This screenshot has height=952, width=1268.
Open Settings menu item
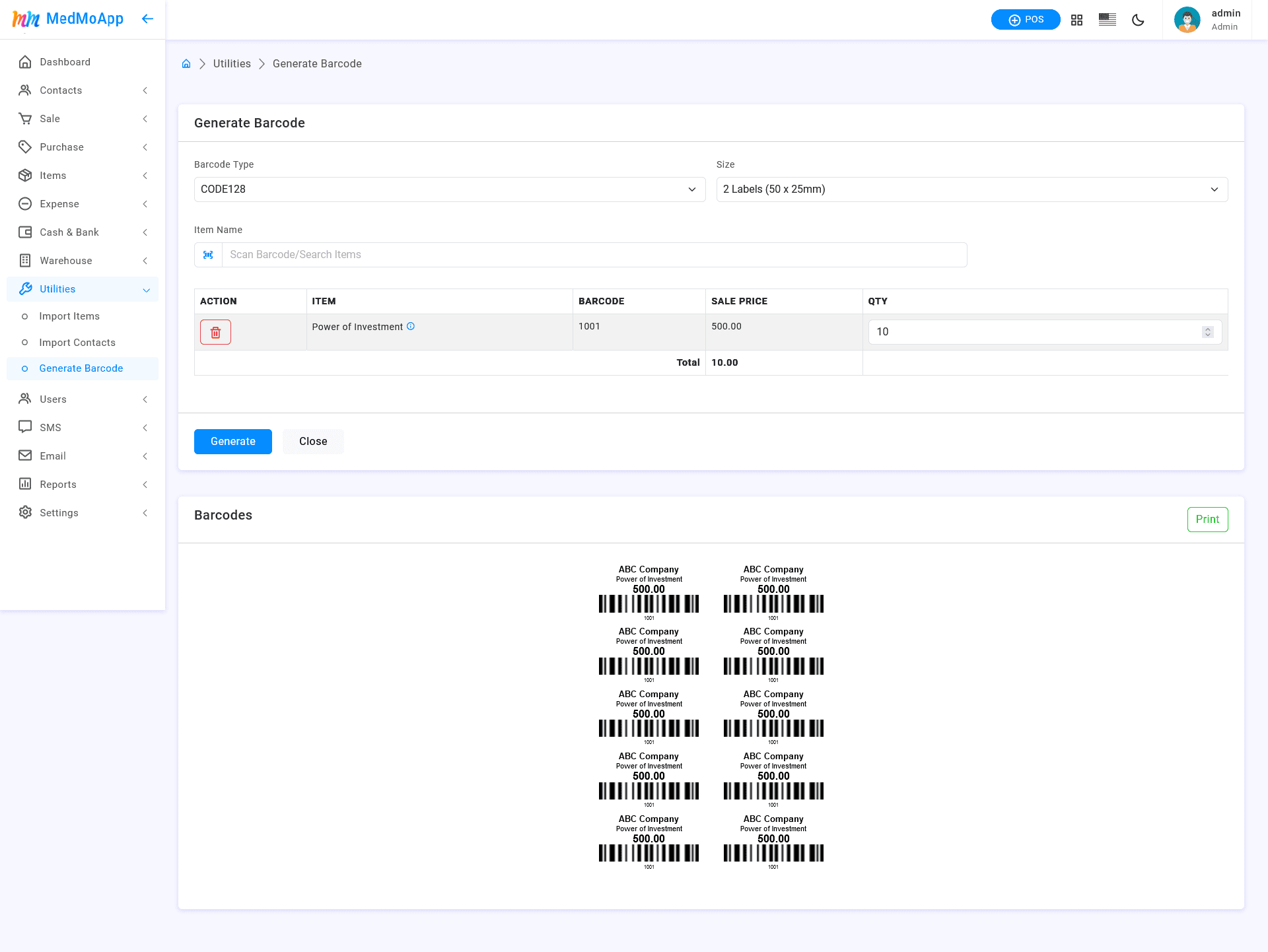coord(83,513)
